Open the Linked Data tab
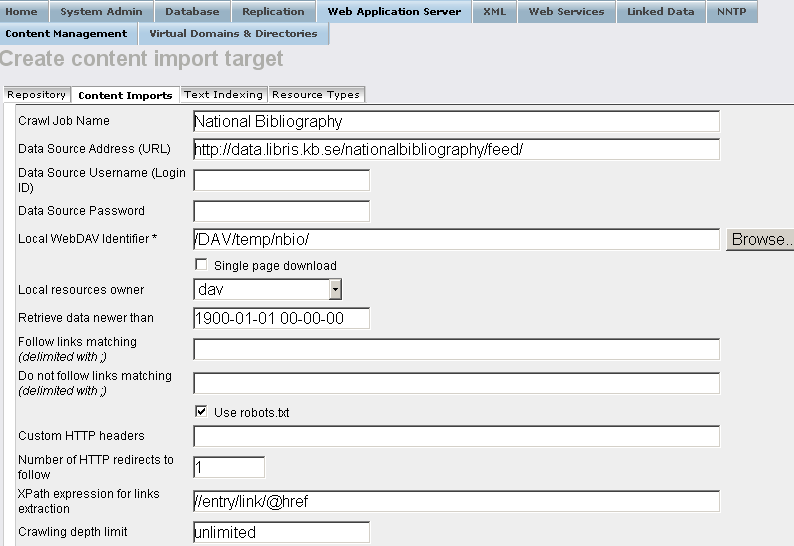 [660, 12]
